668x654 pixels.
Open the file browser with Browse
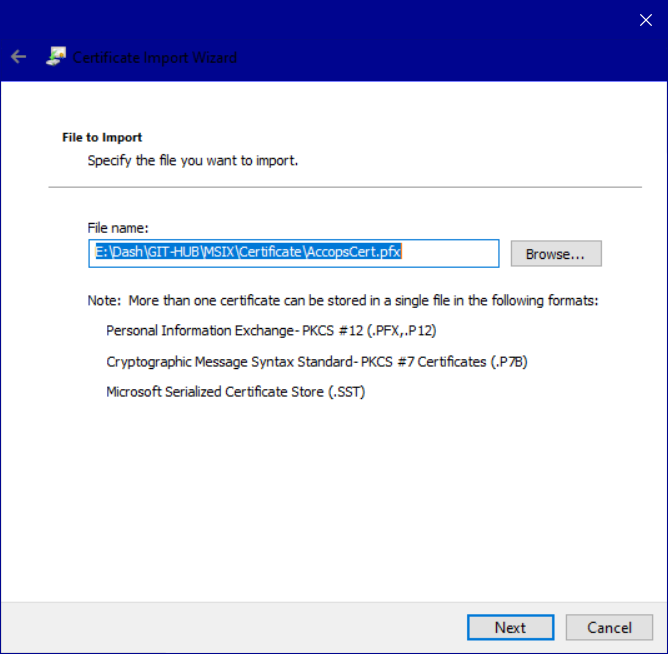(555, 254)
